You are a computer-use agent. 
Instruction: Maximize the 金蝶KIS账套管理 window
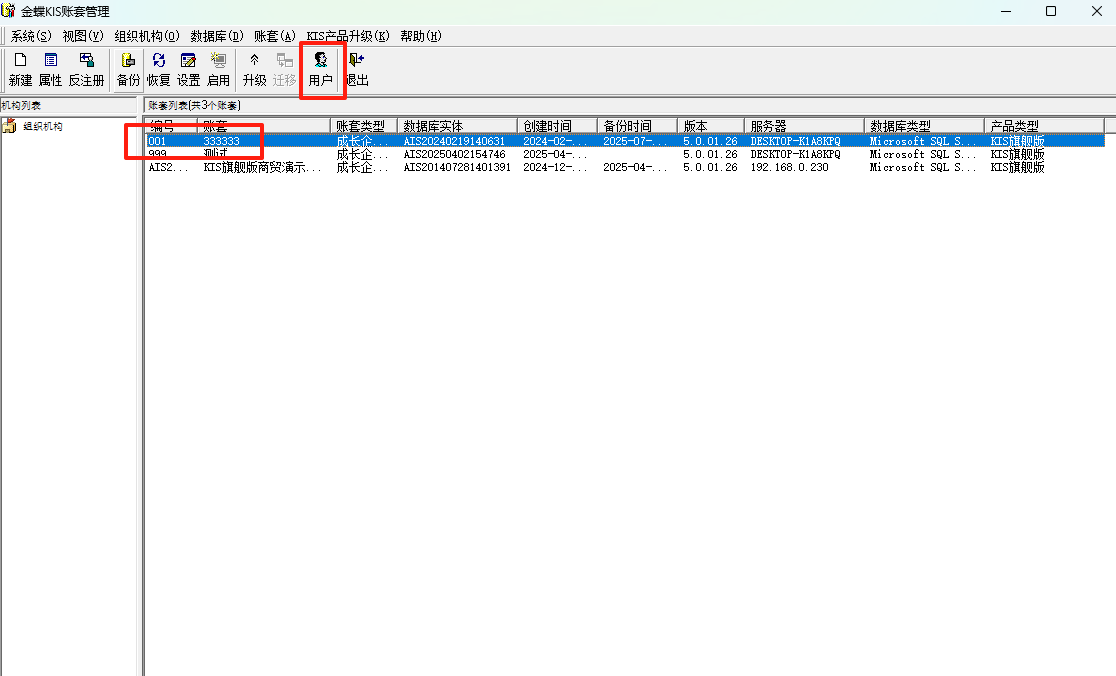pos(1051,11)
